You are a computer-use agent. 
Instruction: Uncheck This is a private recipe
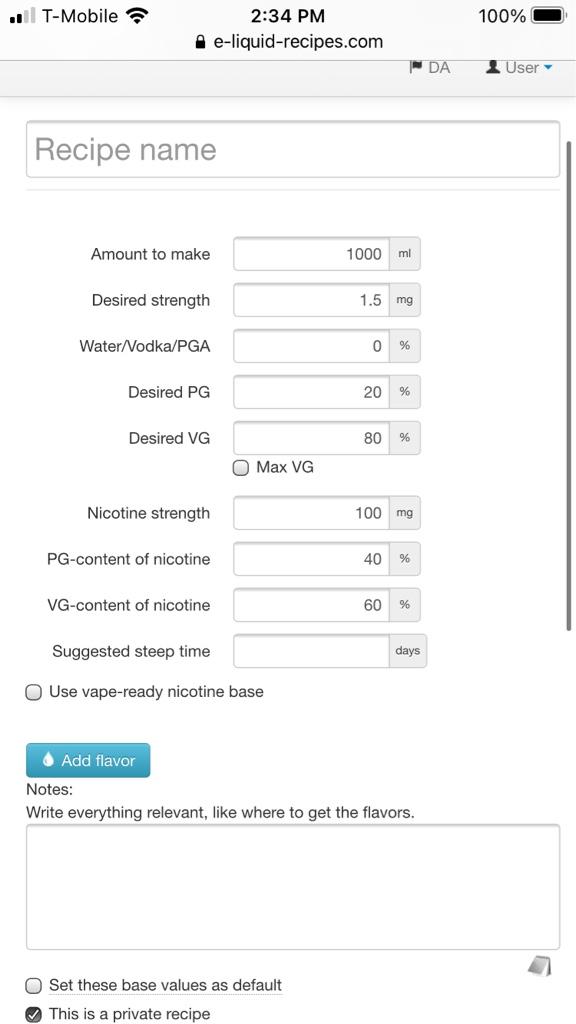33,1014
